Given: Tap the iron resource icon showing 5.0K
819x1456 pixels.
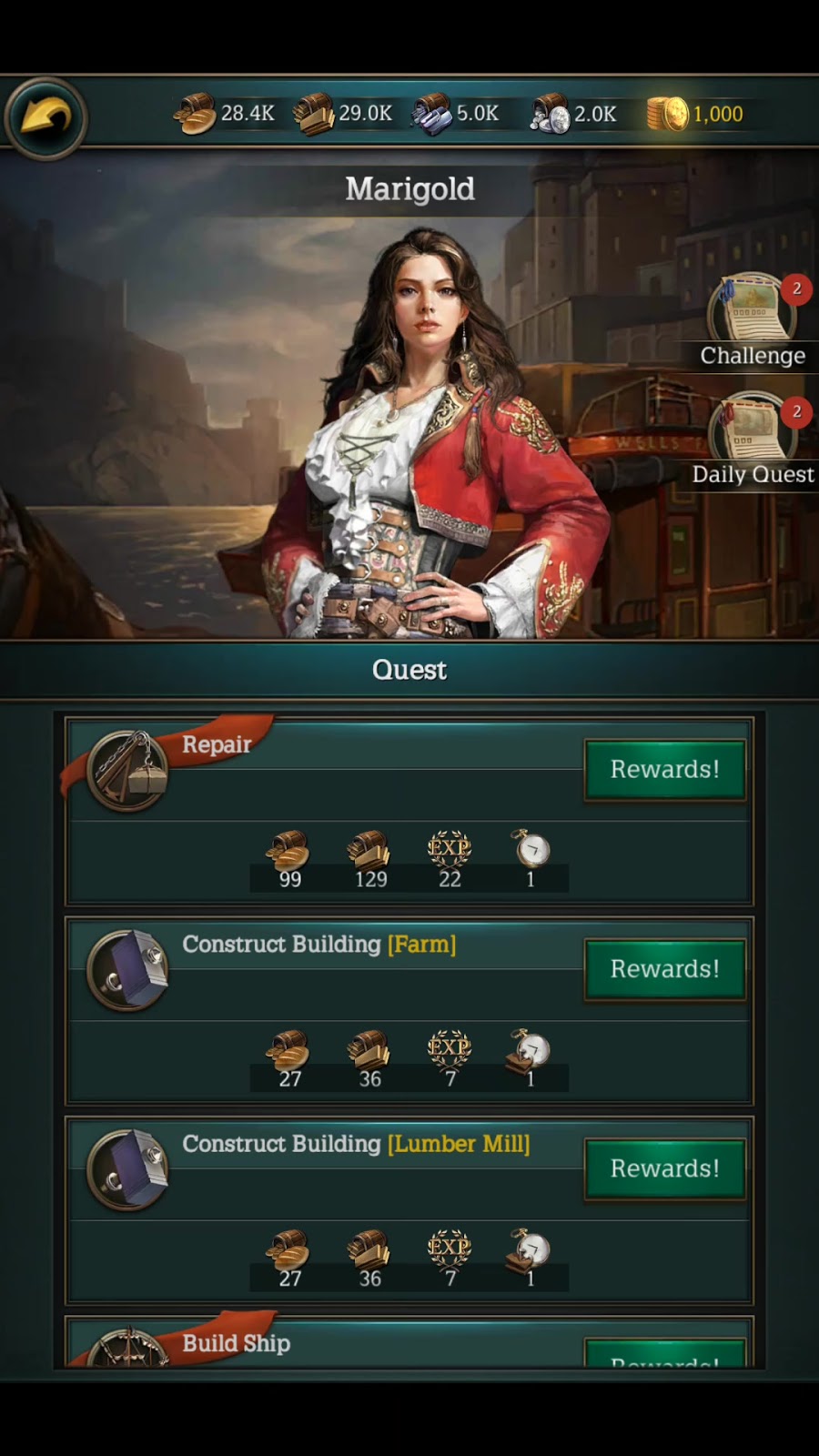Looking at the screenshot, I should (x=430, y=114).
